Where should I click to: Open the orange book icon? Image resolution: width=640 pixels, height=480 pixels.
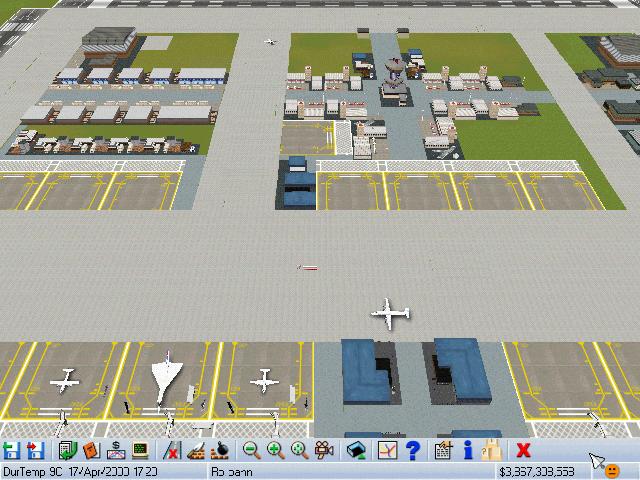90,451
